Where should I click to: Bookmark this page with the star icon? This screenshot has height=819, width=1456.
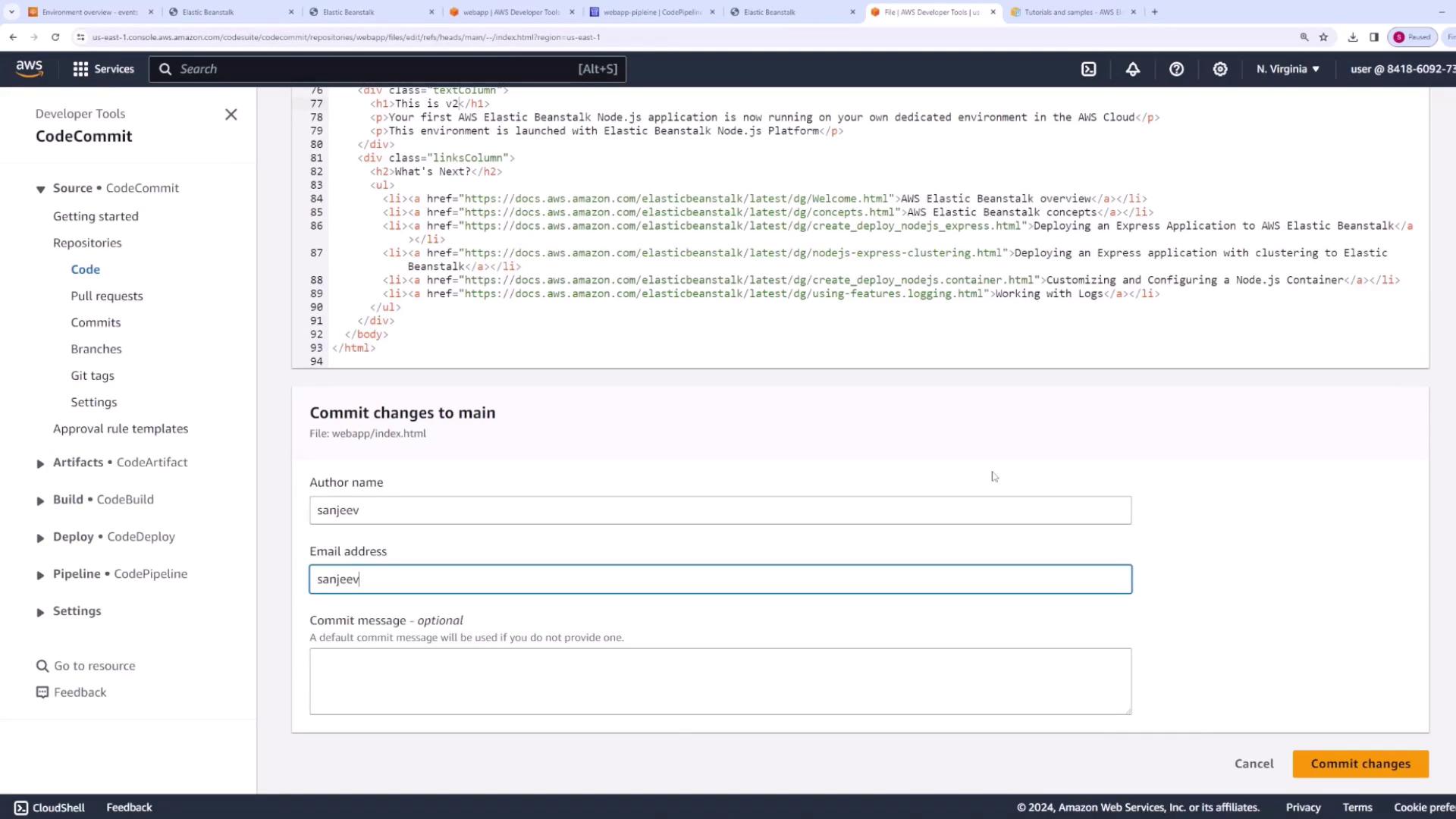1323,37
